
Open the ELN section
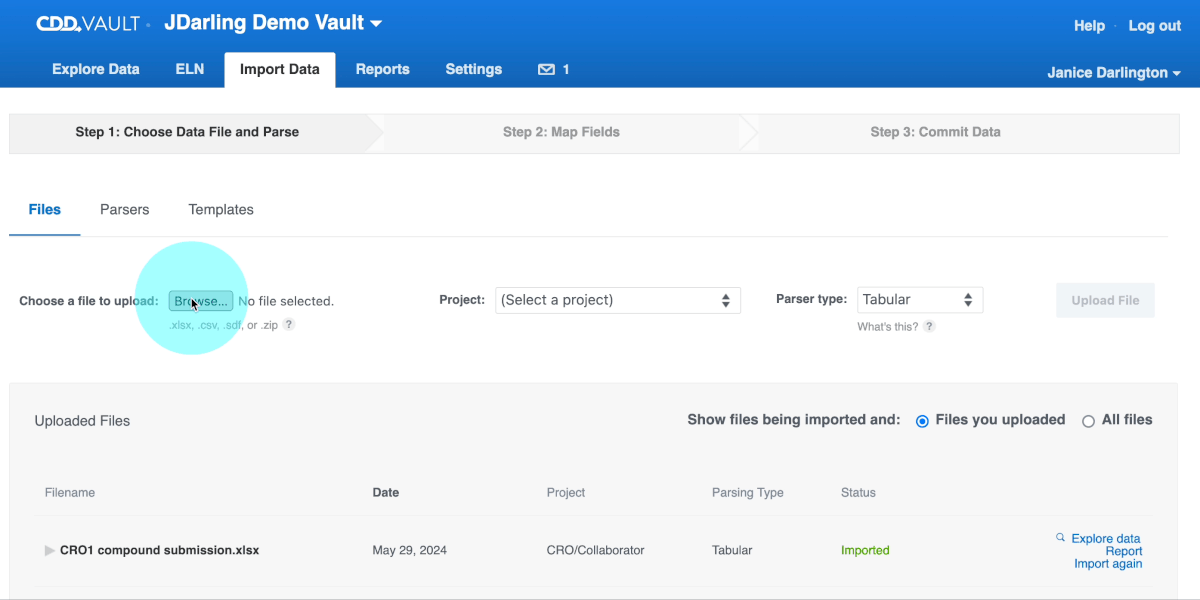coord(189,69)
